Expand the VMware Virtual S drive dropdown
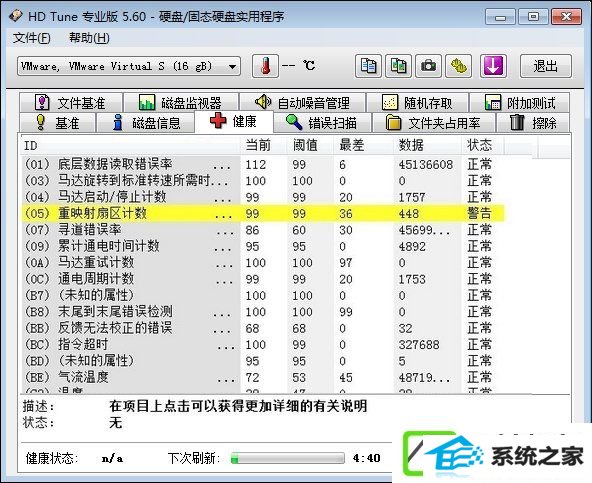 click(129, 66)
